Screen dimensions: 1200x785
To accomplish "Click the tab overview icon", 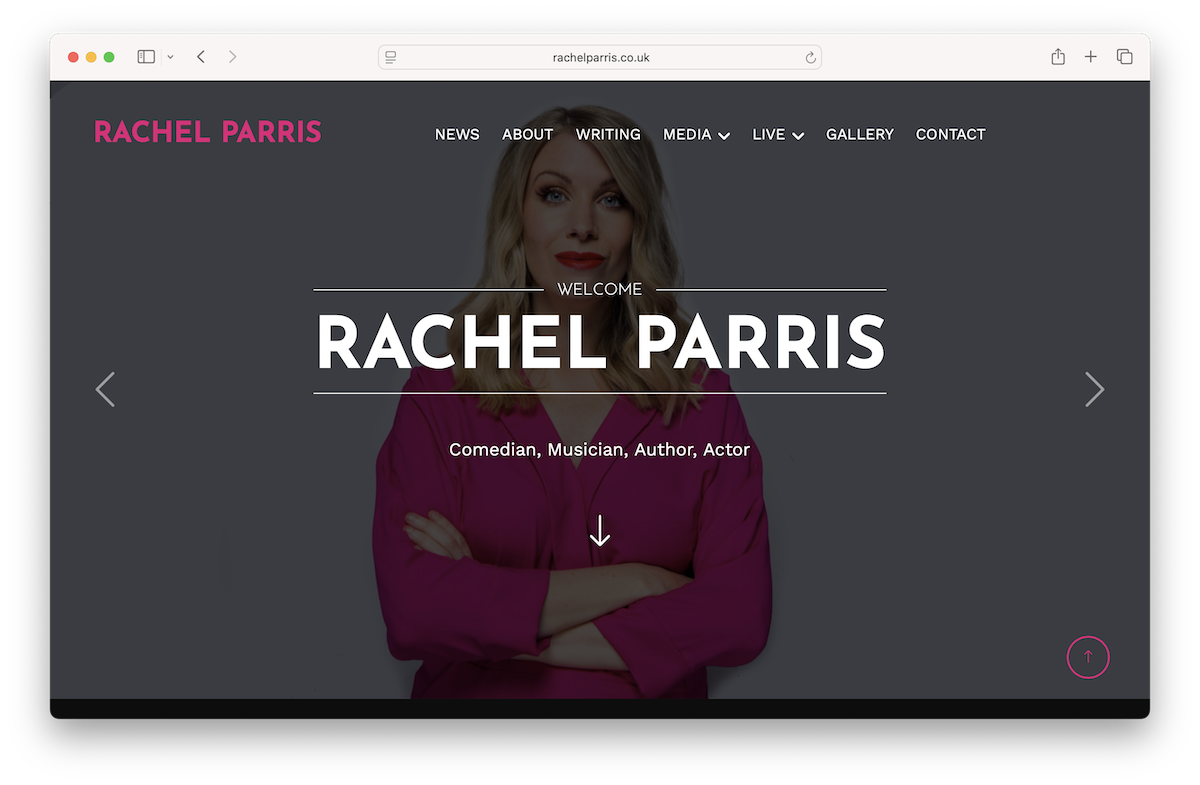I will (x=1125, y=57).
